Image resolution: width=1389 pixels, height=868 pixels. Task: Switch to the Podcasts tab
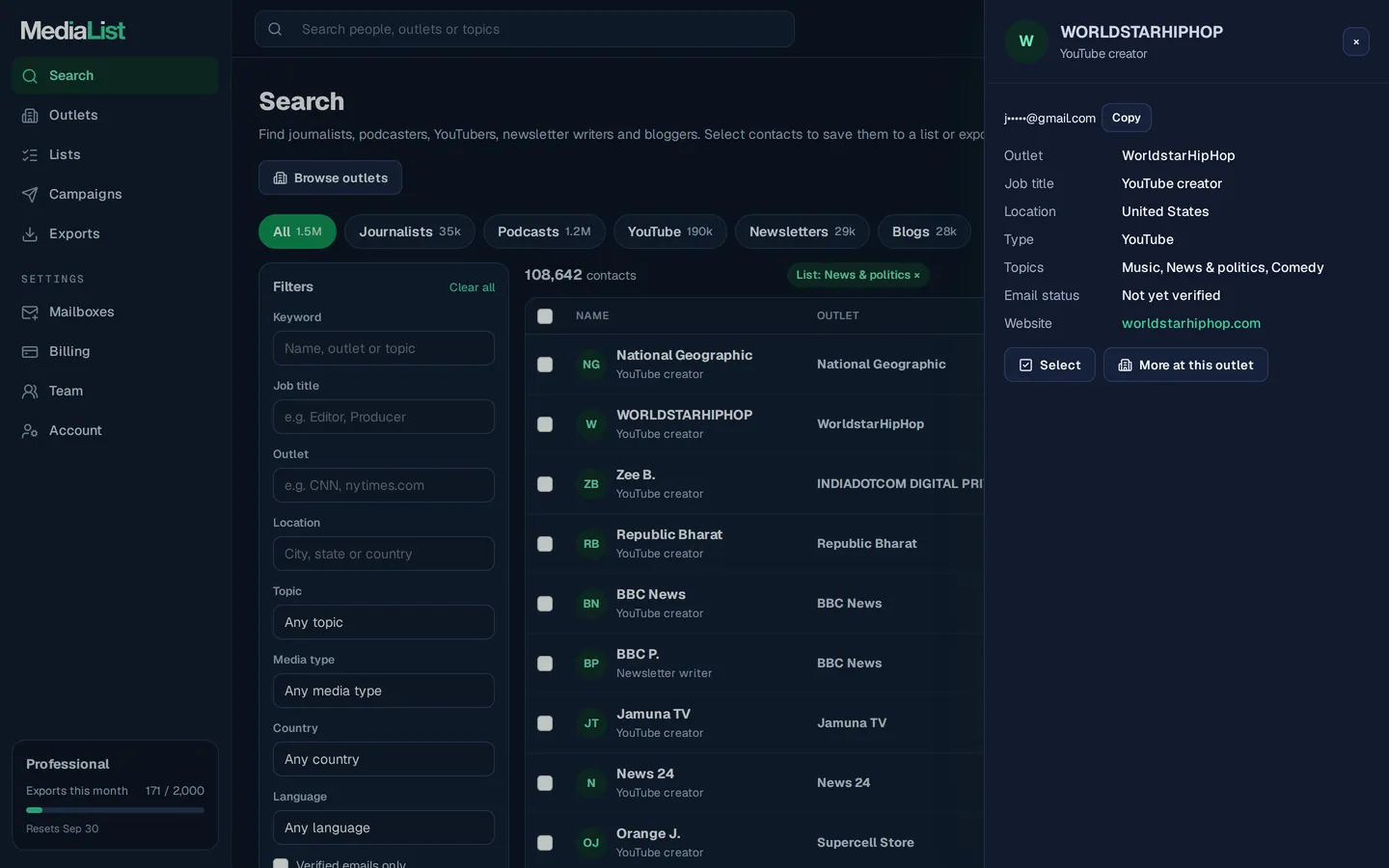pyautogui.click(x=544, y=231)
